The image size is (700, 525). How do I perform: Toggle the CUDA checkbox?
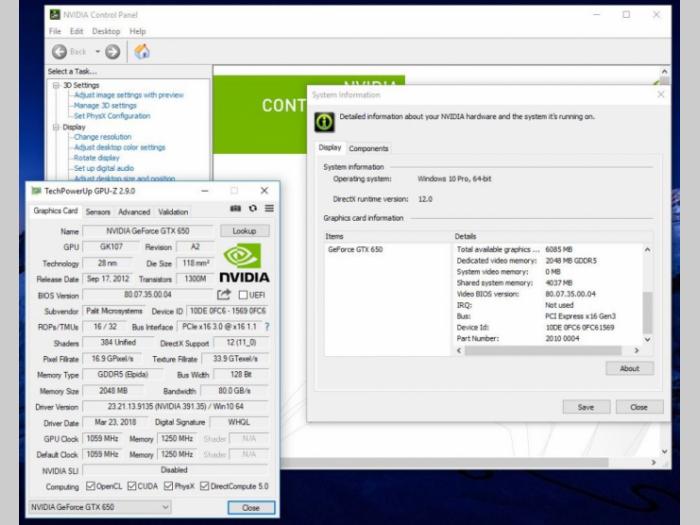click(x=132, y=486)
